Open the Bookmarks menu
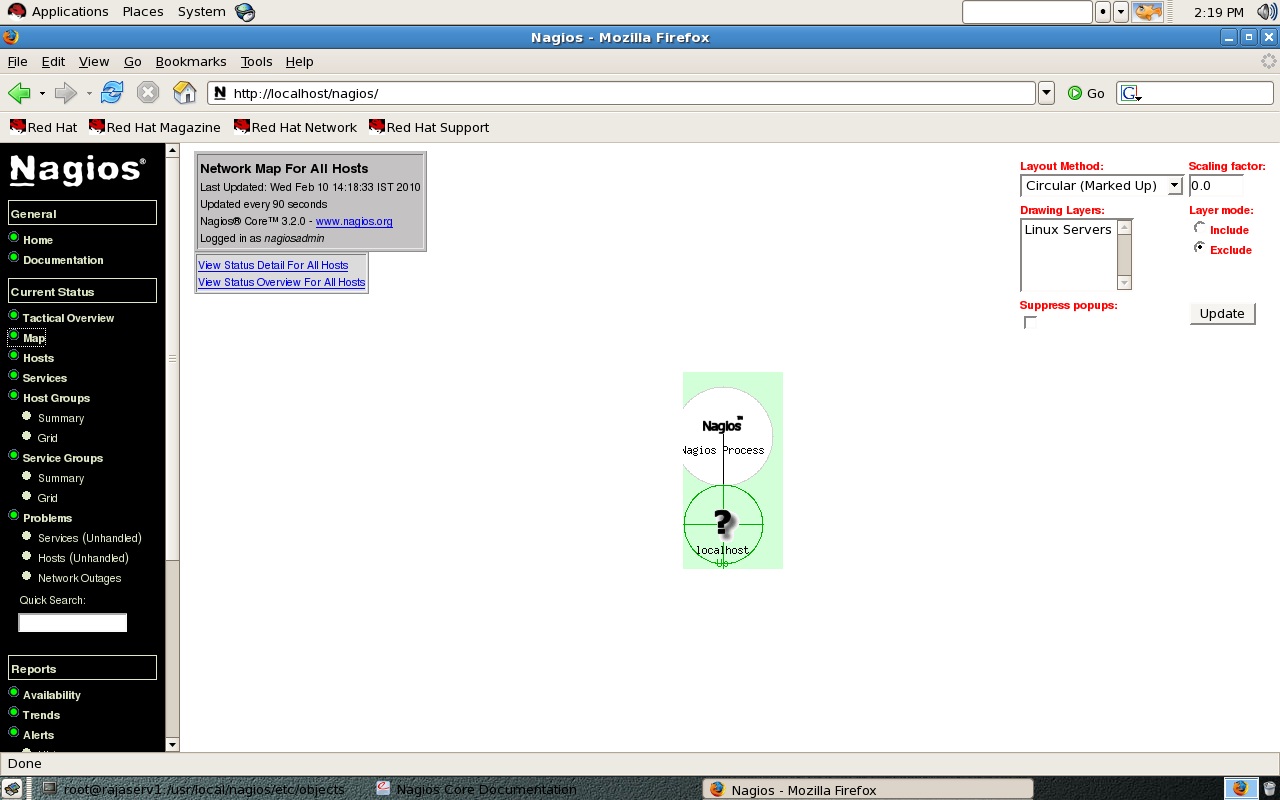The height and width of the screenshot is (800, 1280). 191,61
